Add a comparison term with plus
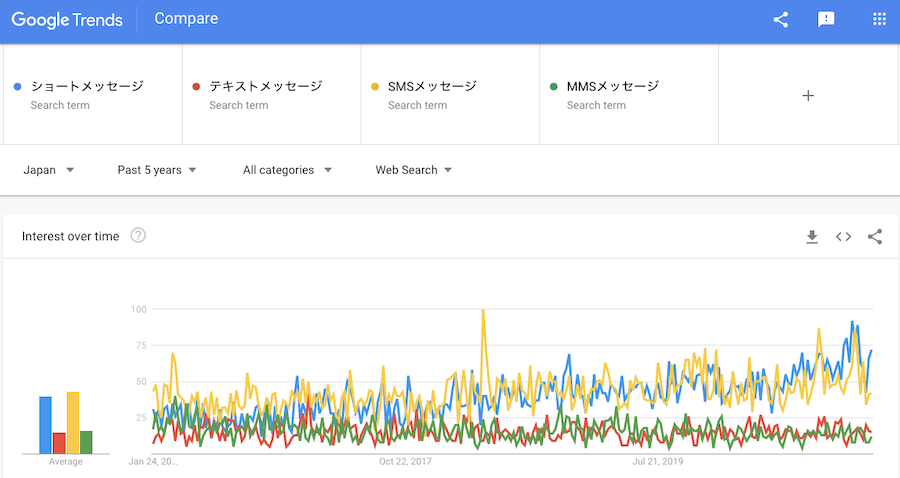900x478 pixels. (808, 95)
